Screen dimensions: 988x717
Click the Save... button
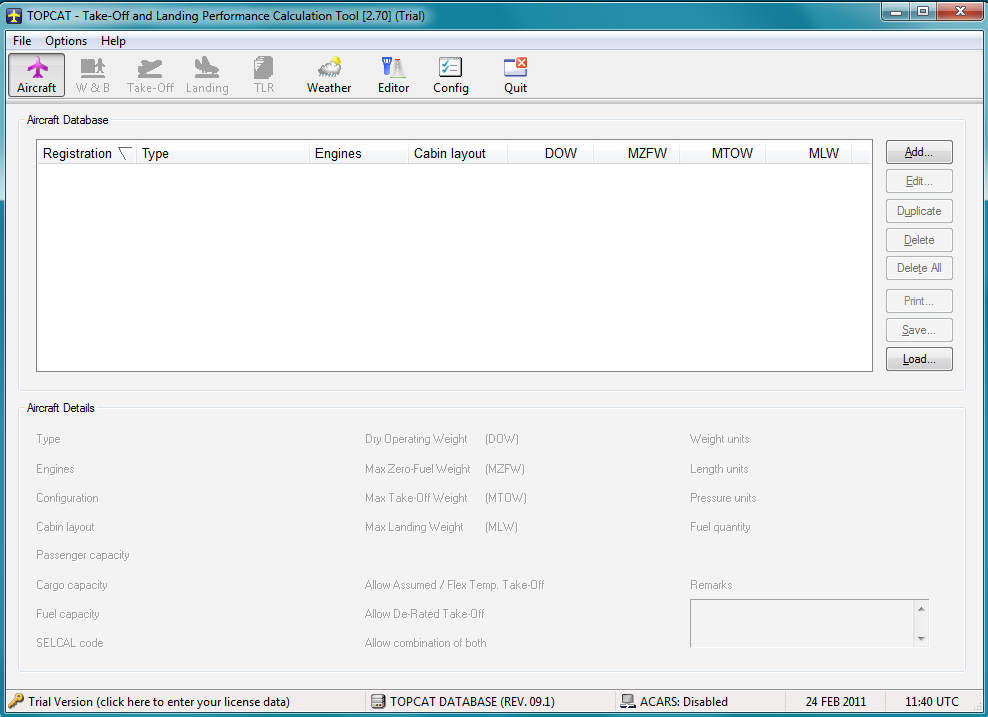tap(919, 330)
